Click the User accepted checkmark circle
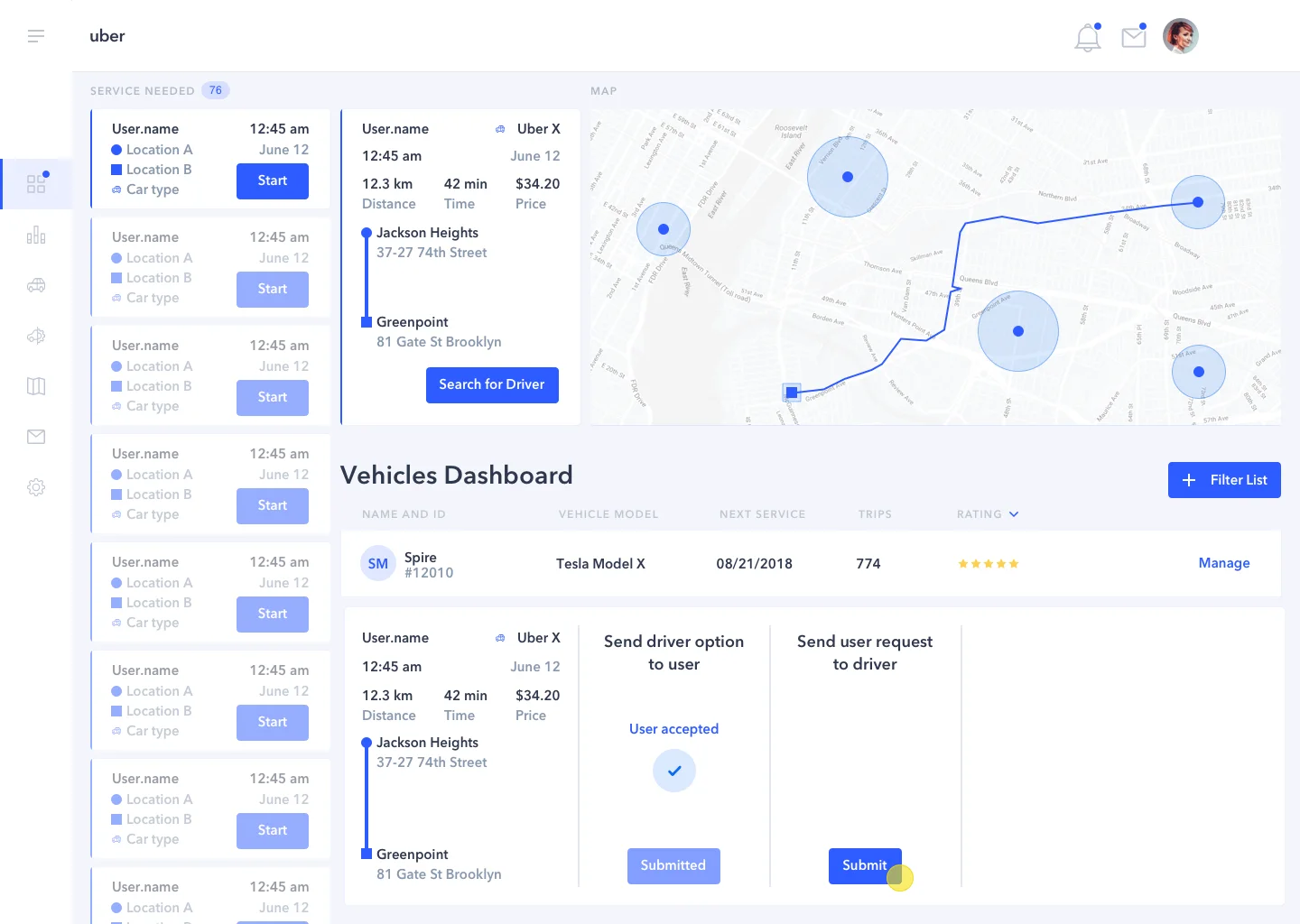Viewport: 1300px width, 924px height. tap(674, 771)
